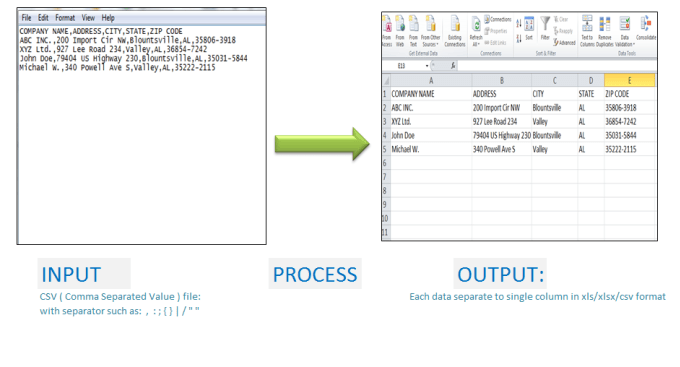Click cell with zip 35031-5844

[x=629, y=135]
